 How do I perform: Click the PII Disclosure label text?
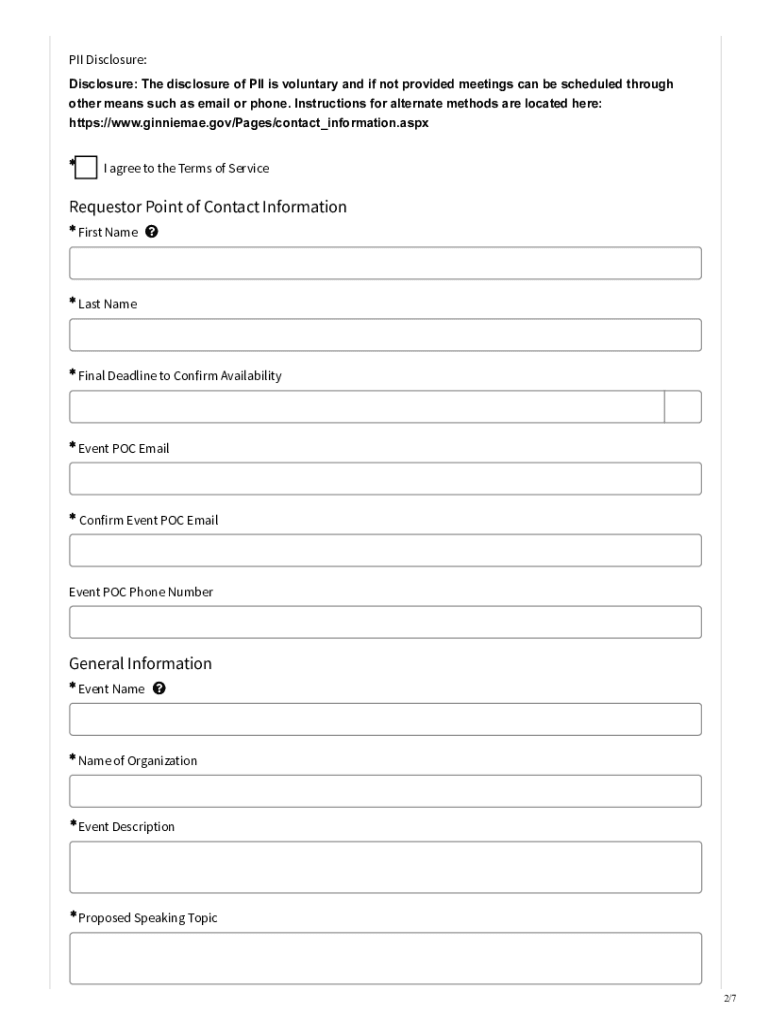pyautogui.click(x=107, y=59)
